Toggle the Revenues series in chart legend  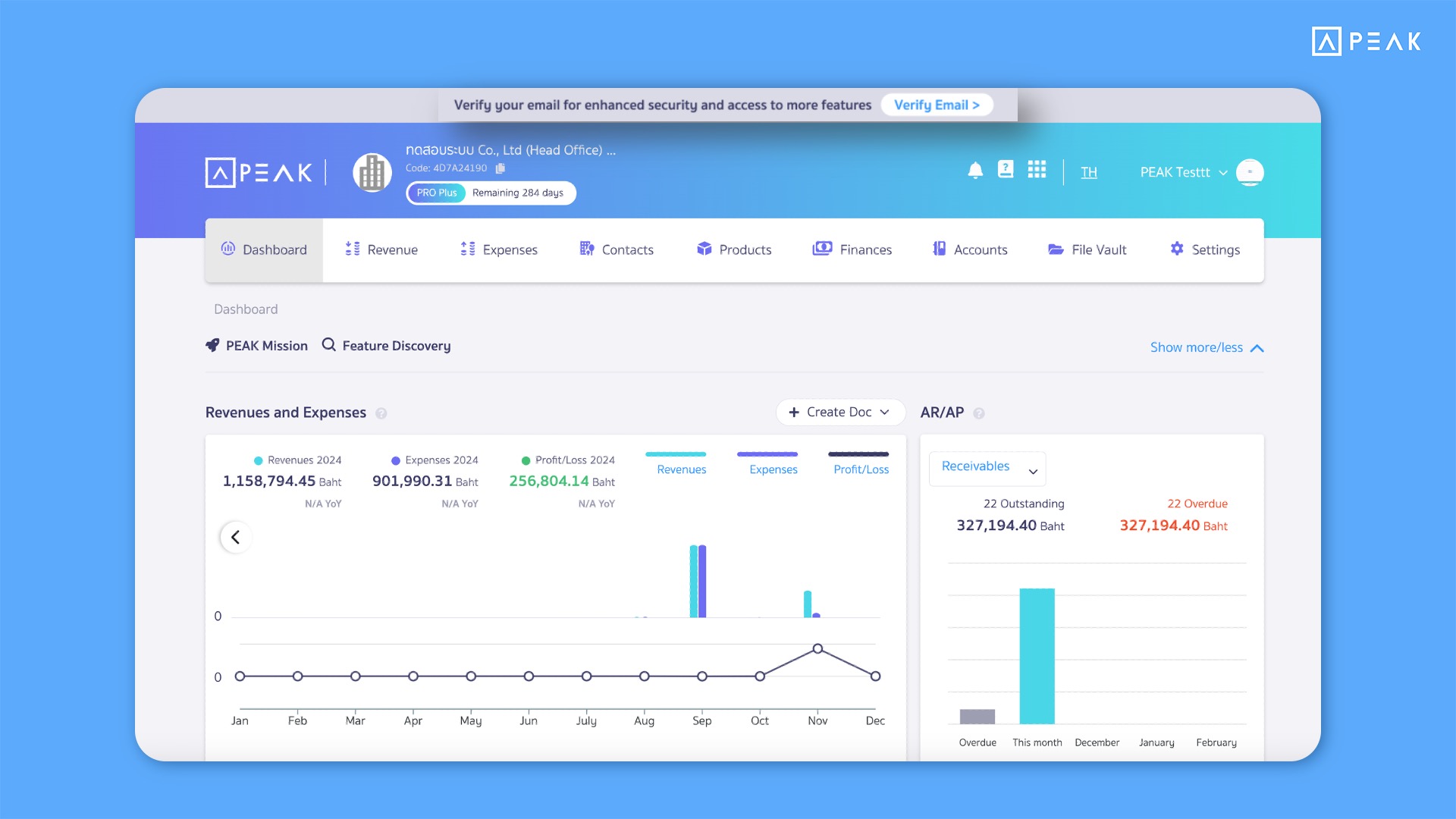[680, 469]
